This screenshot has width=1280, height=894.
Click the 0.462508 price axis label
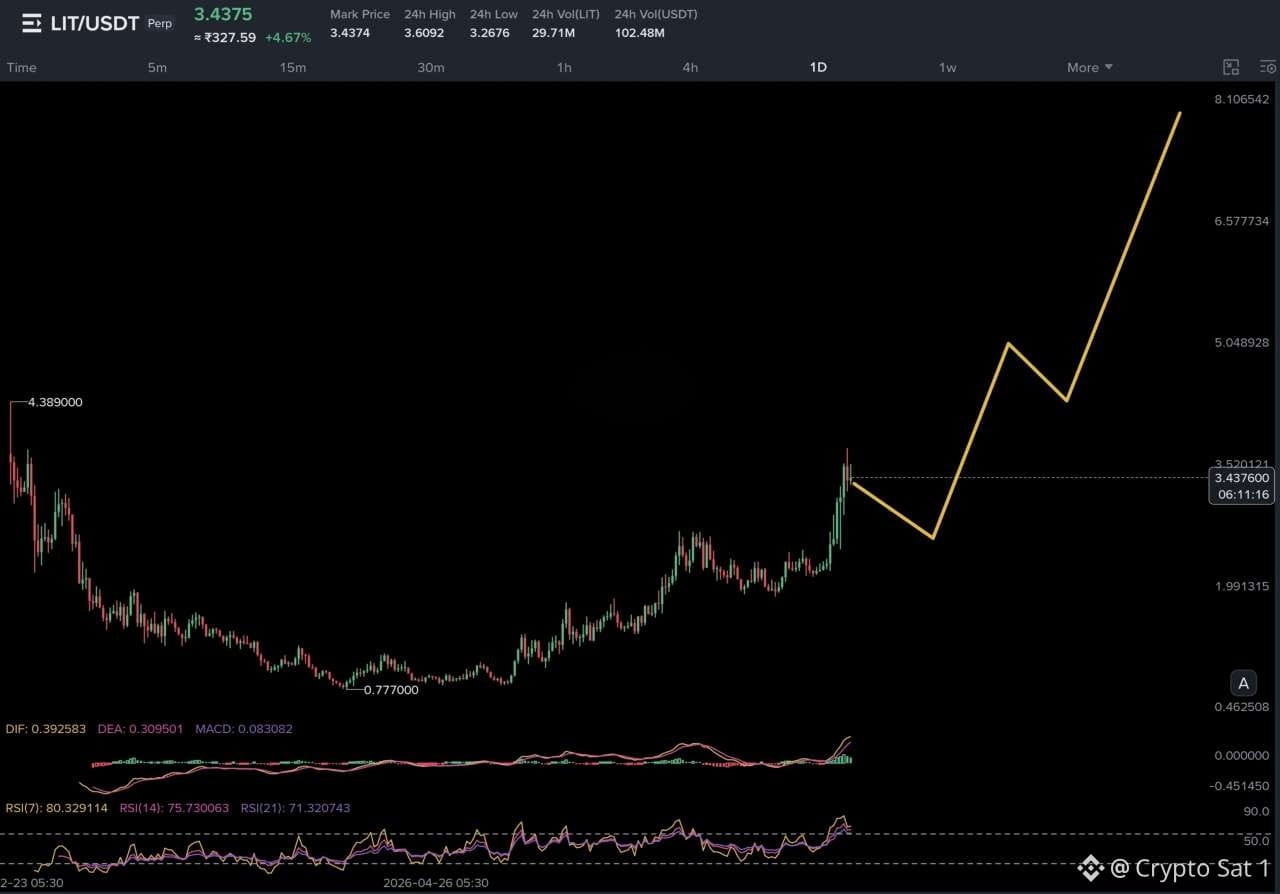tap(1242, 707)
